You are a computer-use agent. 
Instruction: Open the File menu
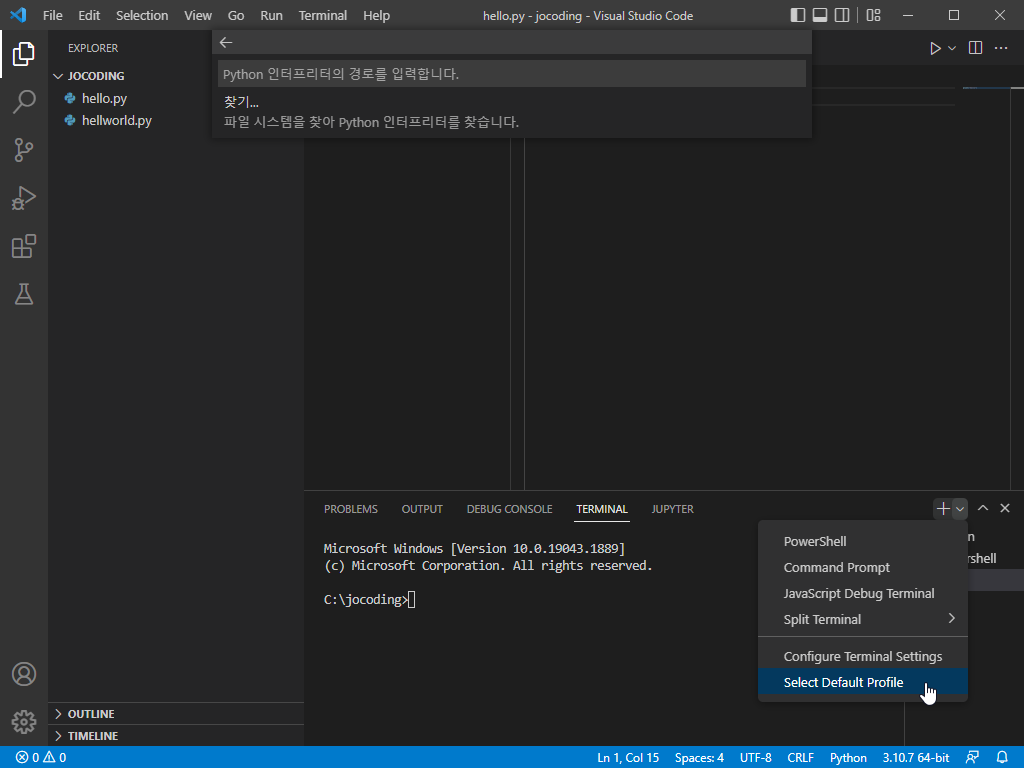(52, 15)
